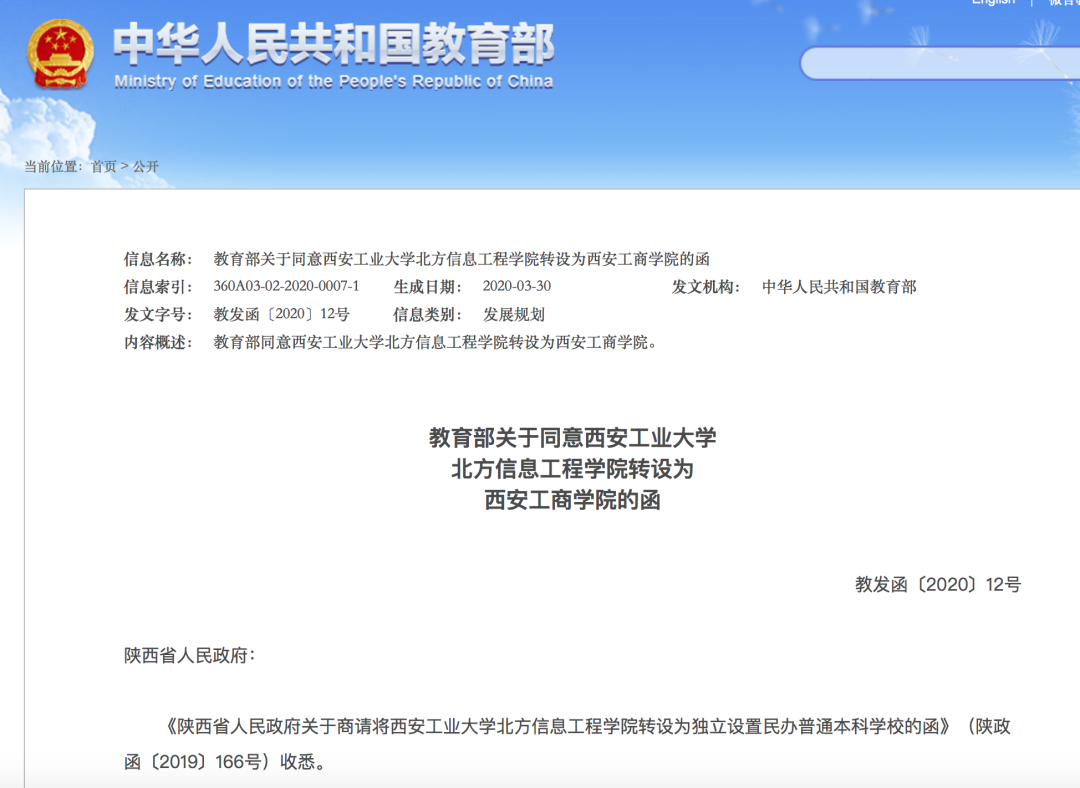Click the 中华人民共和国教育部 site title
Image resolution: width=1080 pixels, height=788 pixels.
[334, 43]
